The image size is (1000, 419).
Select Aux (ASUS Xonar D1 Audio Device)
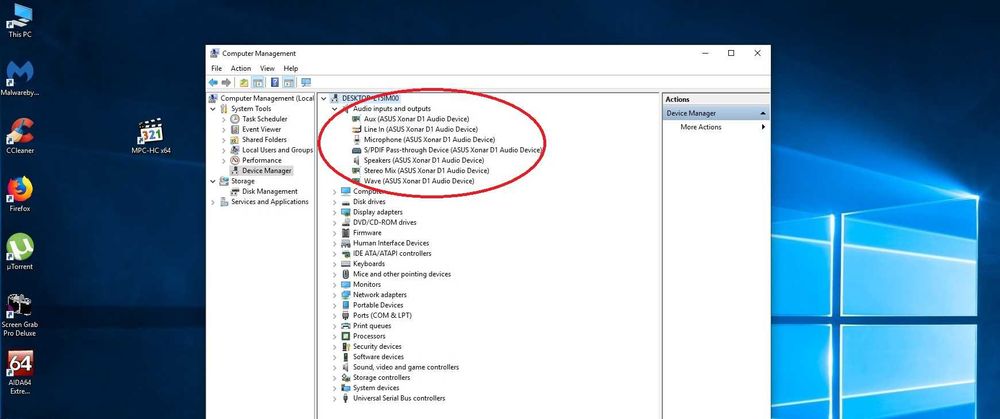[x=416, y=119]
